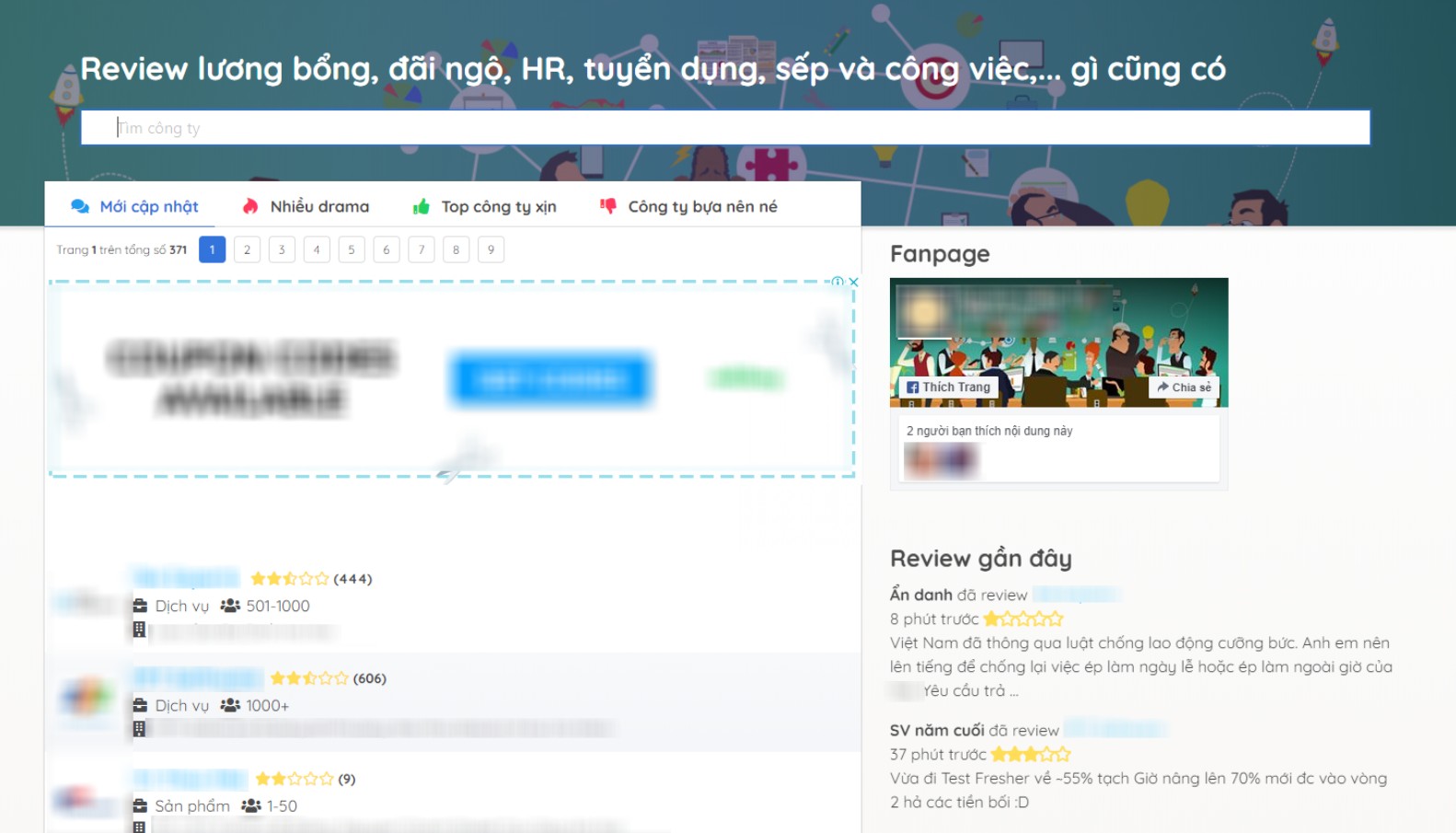The height and width of the screenshot is (833, 1456).
Task: Go to pagination page 4
Action: tap(317, 249)
